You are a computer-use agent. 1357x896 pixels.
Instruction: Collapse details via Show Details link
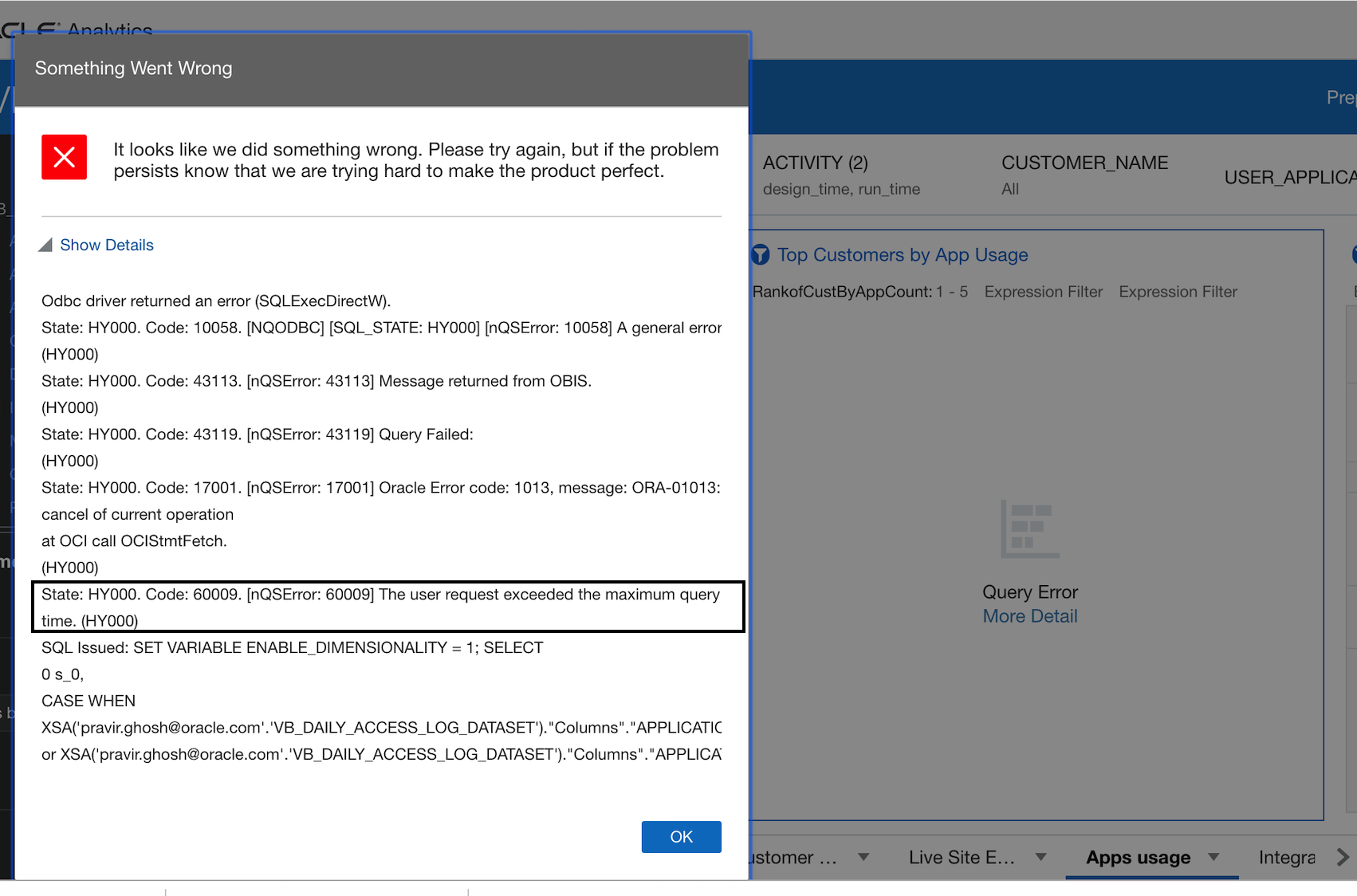(107, 245)
